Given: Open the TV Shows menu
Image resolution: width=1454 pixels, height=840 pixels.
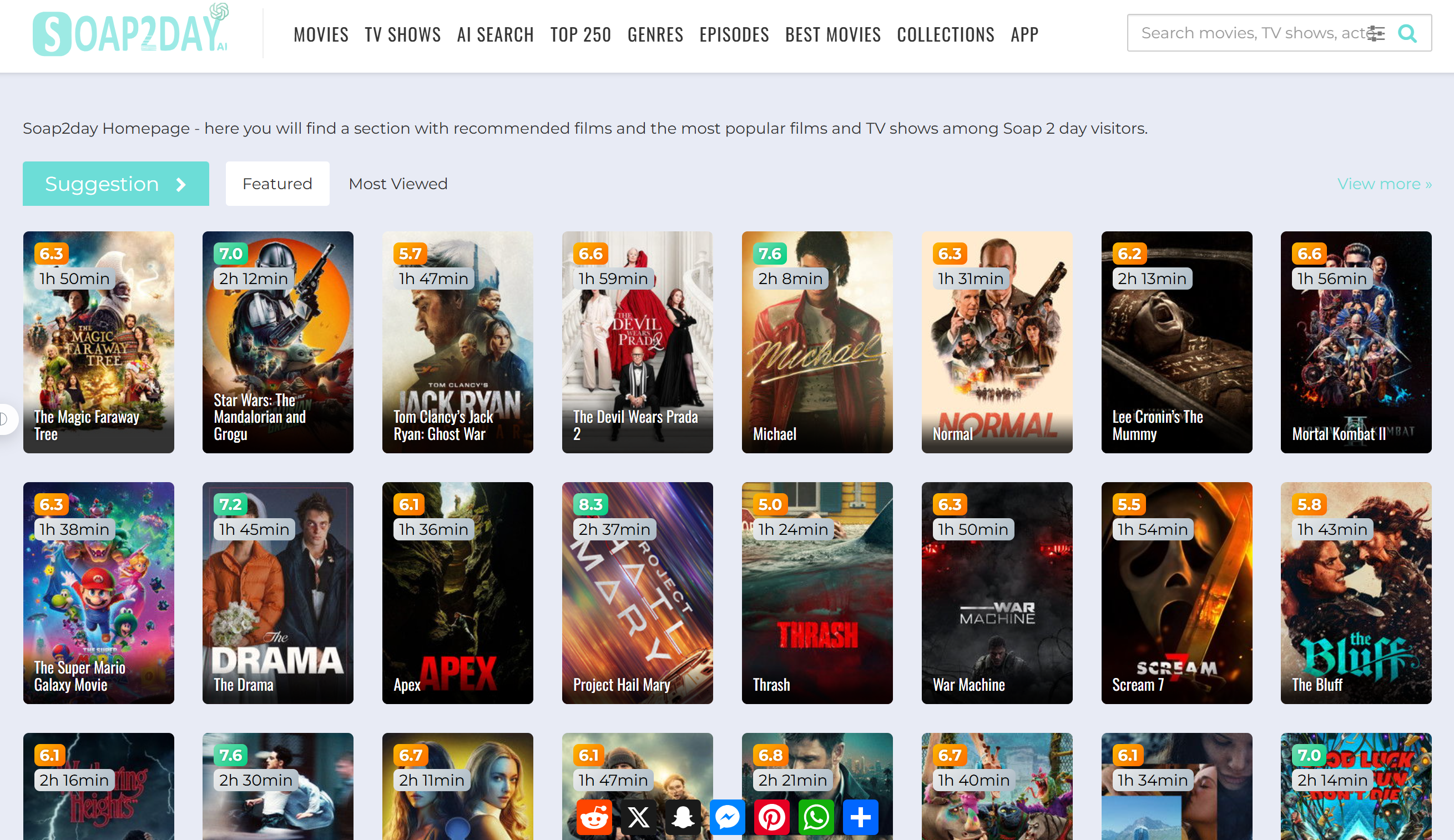Looking at the screenshot, I should tap(403, 34).
